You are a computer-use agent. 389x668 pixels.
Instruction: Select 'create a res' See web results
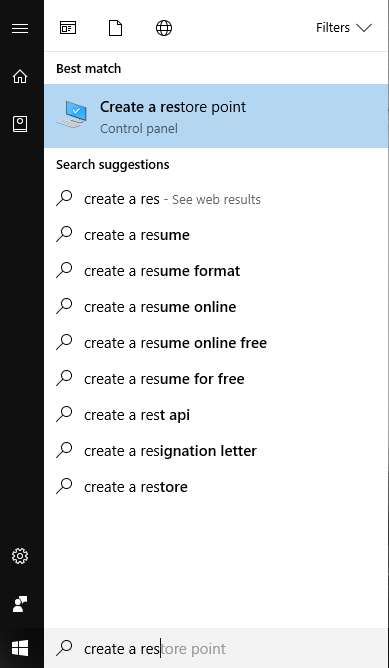coord(216,199)
